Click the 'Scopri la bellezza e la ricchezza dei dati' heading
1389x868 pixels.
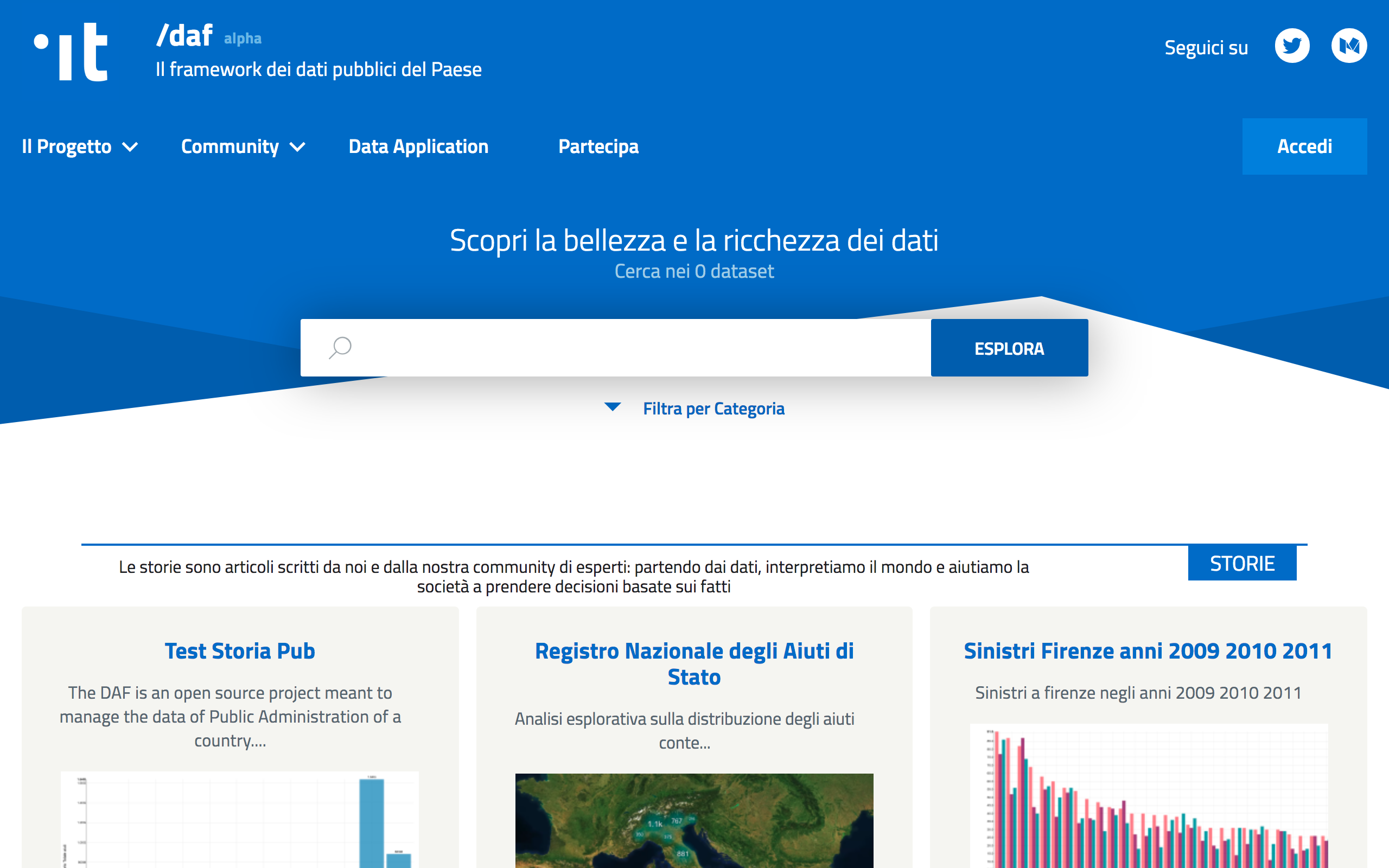click(694, 240)
